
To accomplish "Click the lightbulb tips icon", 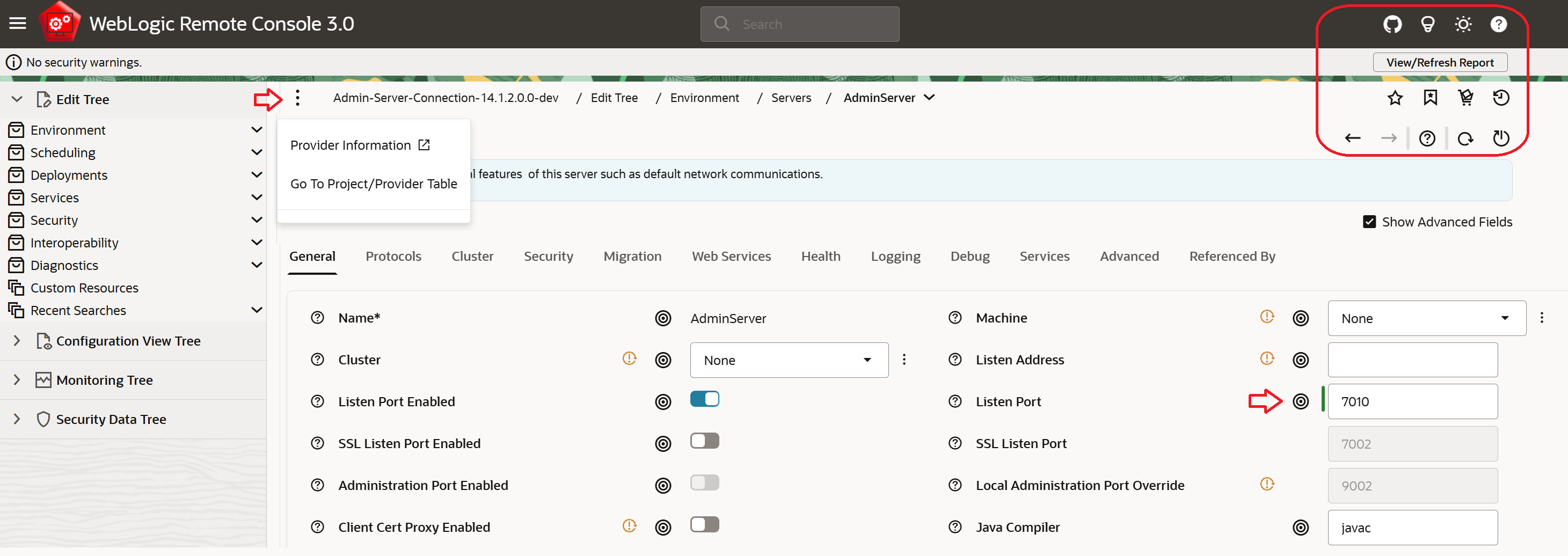I will [1427, 24].
